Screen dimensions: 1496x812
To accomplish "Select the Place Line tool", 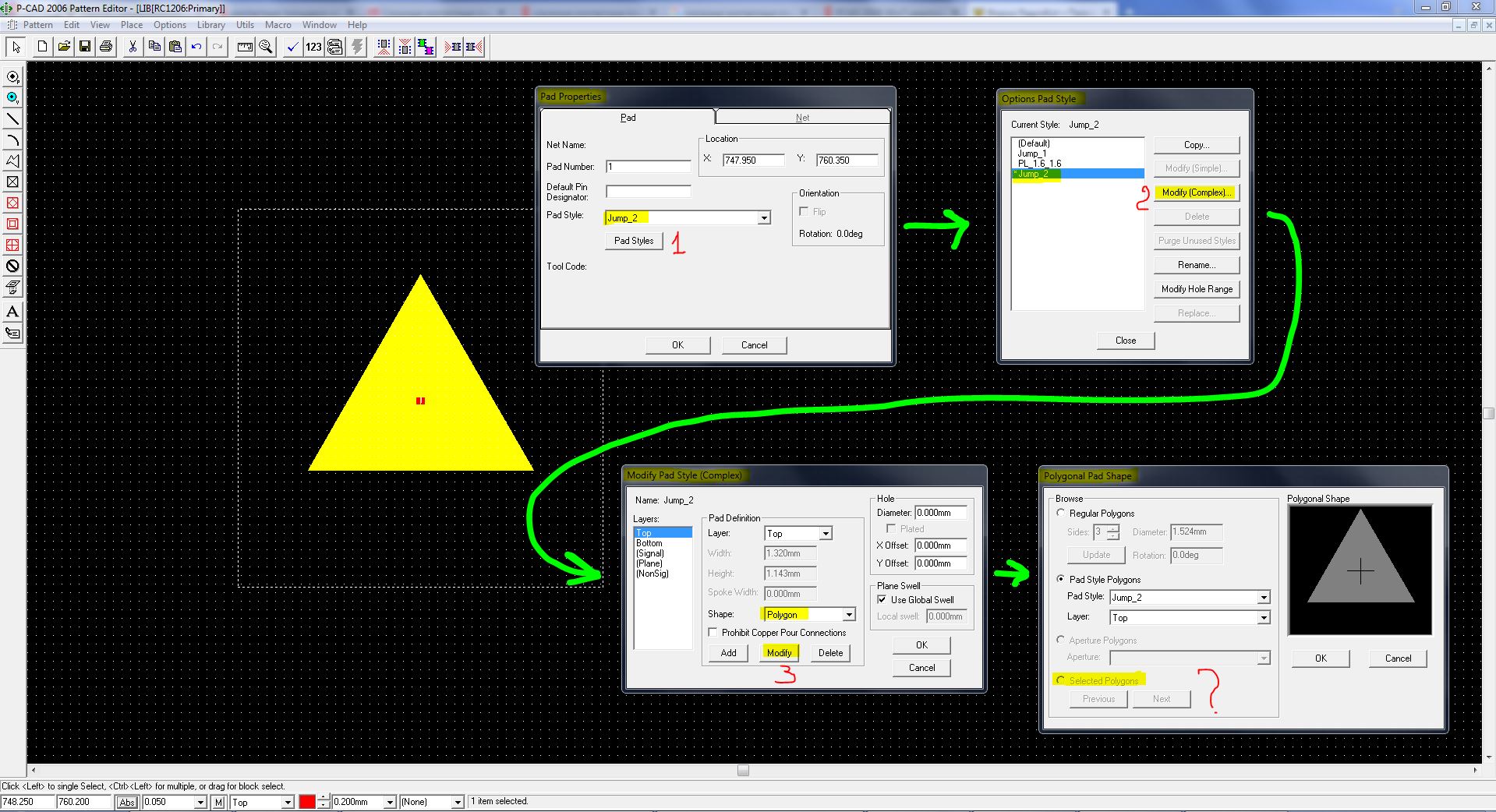I will tap(12, 119).
